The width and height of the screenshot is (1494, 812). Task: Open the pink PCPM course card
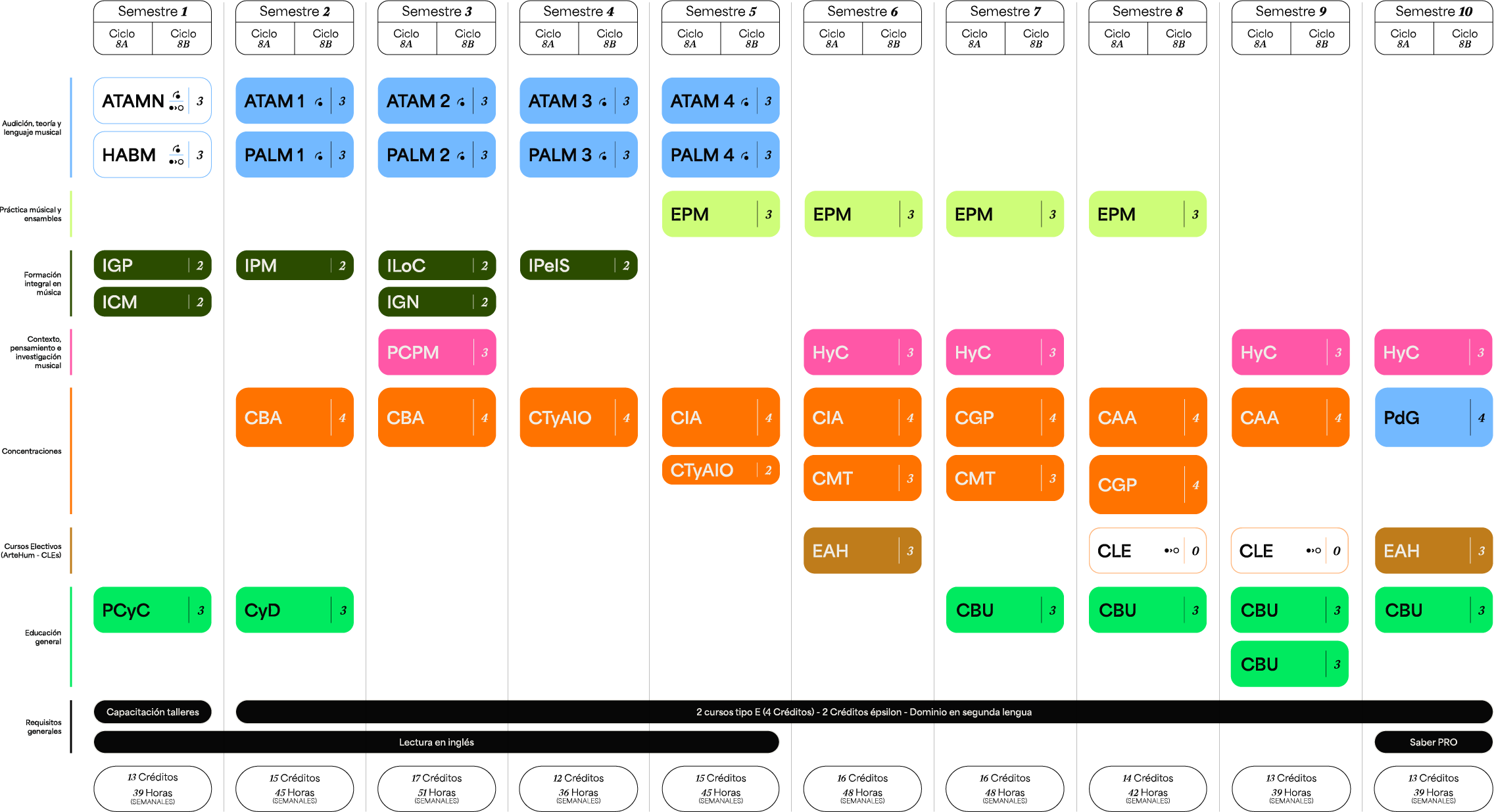coord(437,352)
